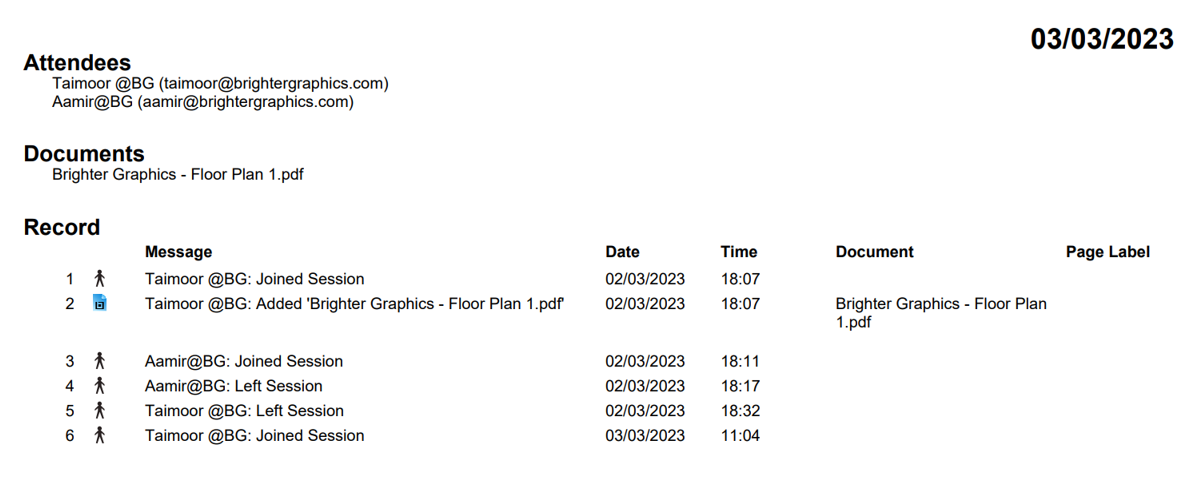Open 'Brighter Graphics - Floor Plan 1.pdf' under Documents
Image resolution: width=1192 pixels, height=481 pixels.
coord(177,175)
